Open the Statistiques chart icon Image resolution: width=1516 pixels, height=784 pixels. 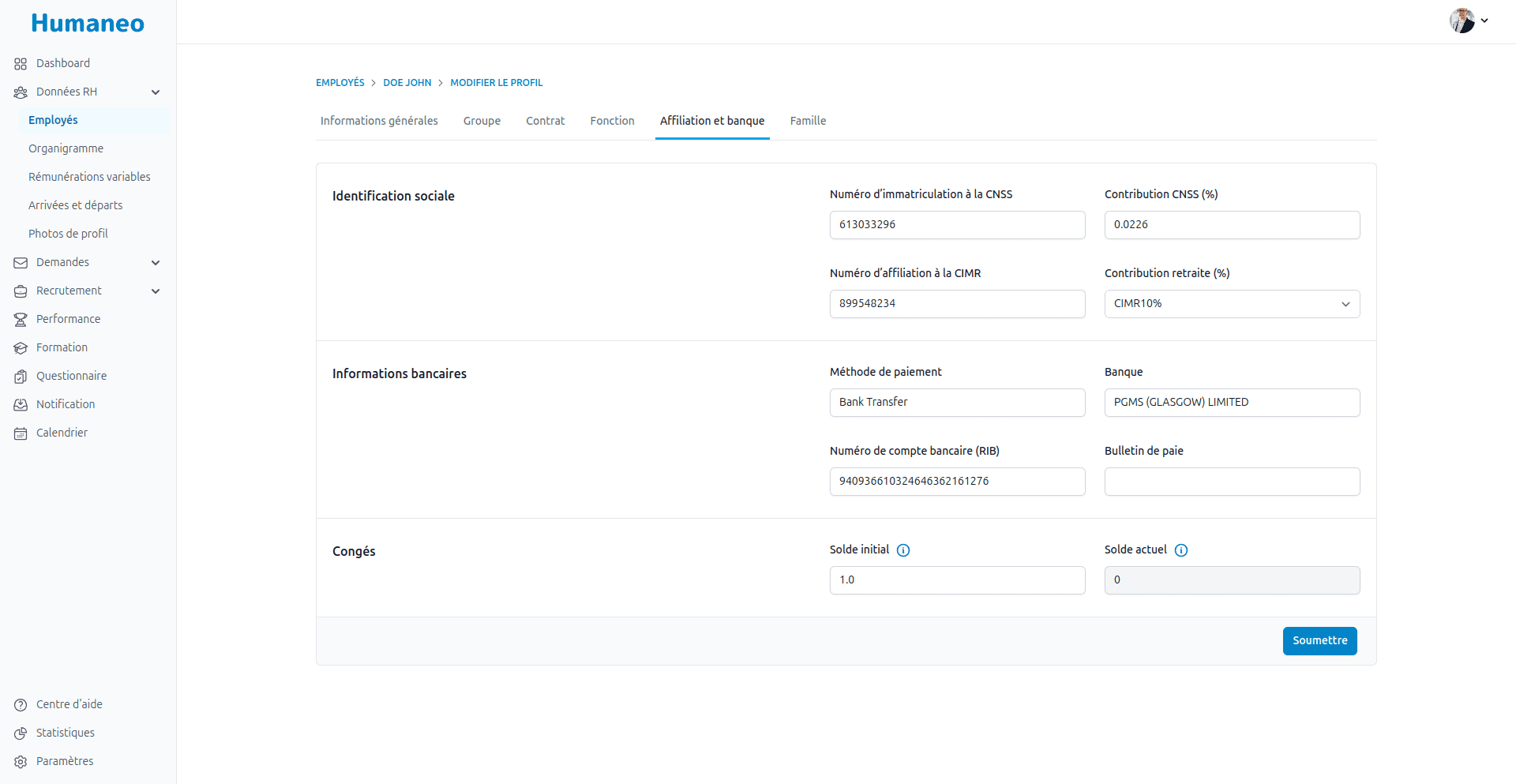[21, 733]
